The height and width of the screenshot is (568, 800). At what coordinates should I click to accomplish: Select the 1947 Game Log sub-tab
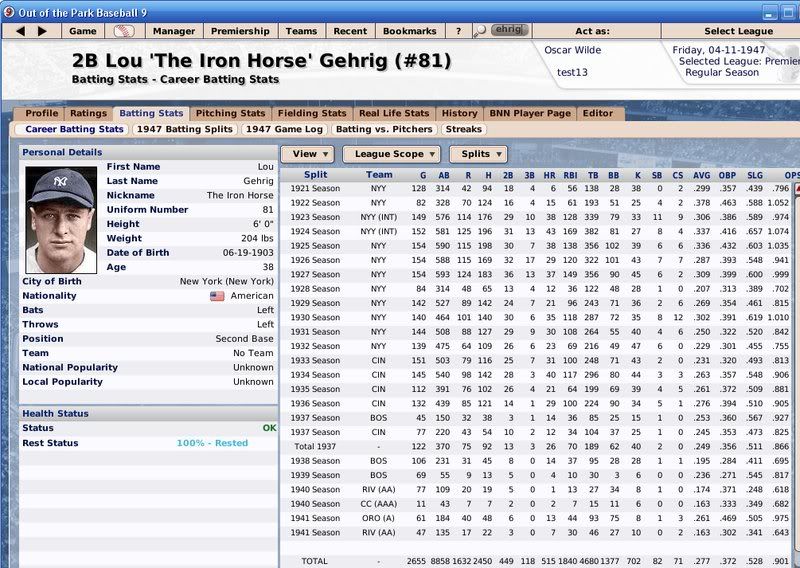tap(283, 129)
